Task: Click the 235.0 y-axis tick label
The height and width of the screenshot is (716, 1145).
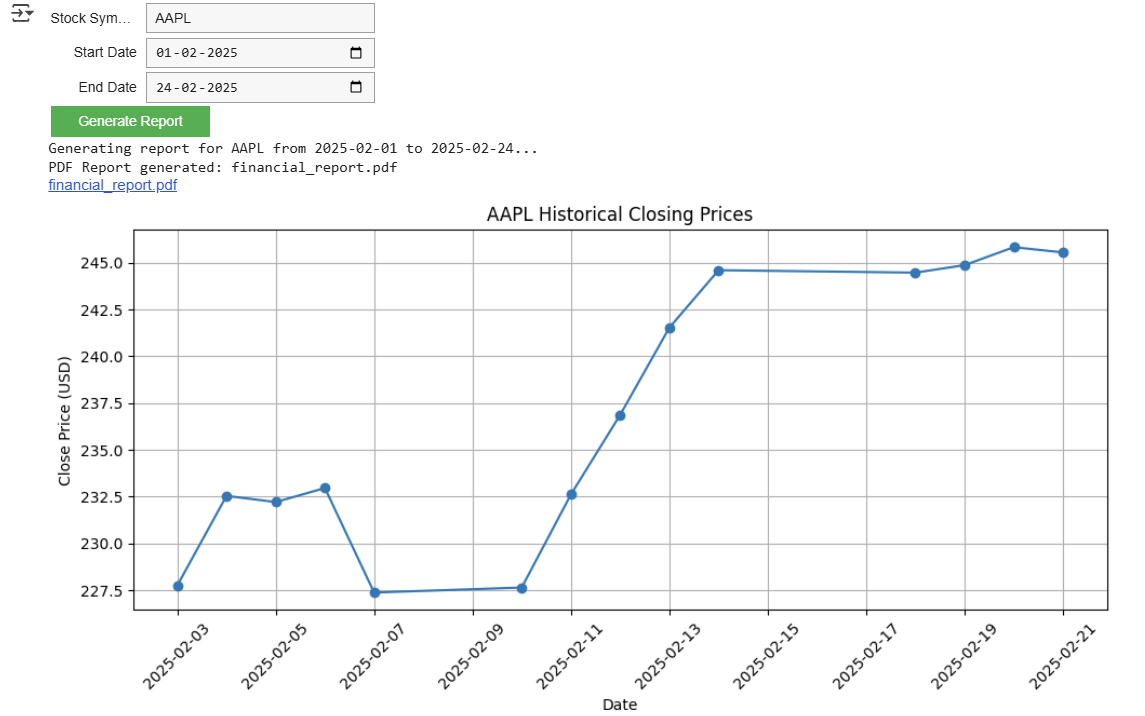Action: point(102,450)
